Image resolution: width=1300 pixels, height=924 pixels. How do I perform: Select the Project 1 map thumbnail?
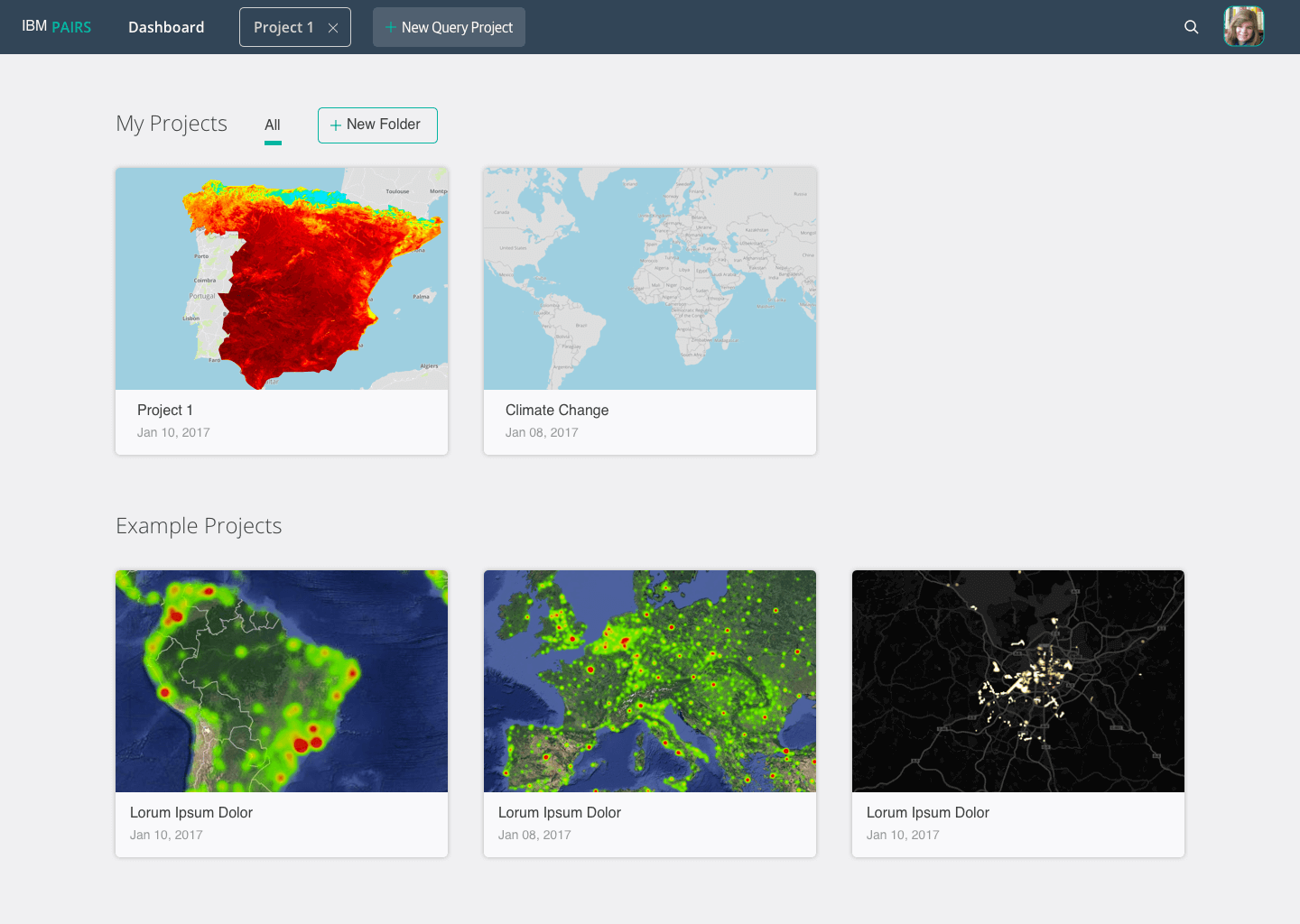point(281,279)
